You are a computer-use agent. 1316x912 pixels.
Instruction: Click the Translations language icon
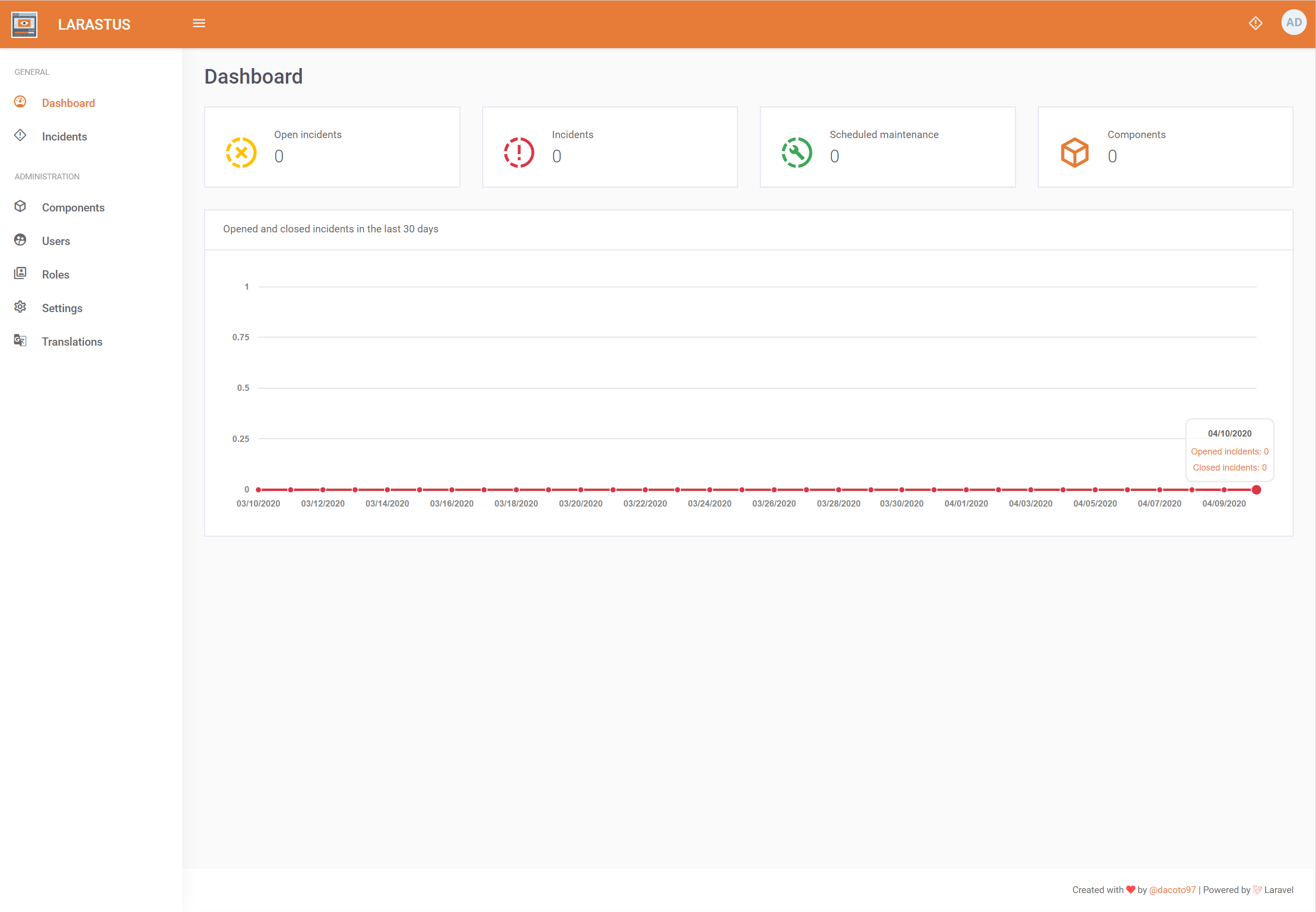pyautogui.click(x=20, y=341)
